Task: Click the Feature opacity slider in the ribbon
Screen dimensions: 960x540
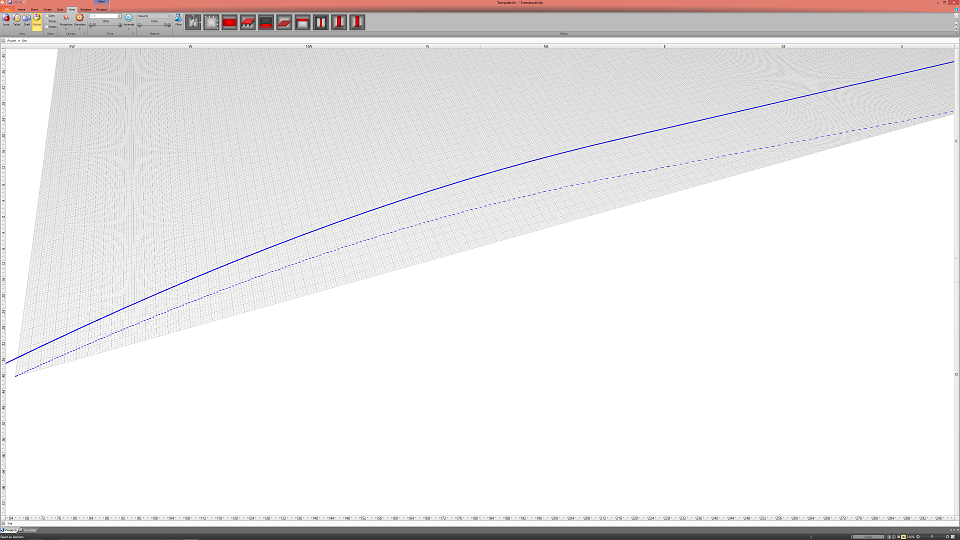Action: click(153, 25)
